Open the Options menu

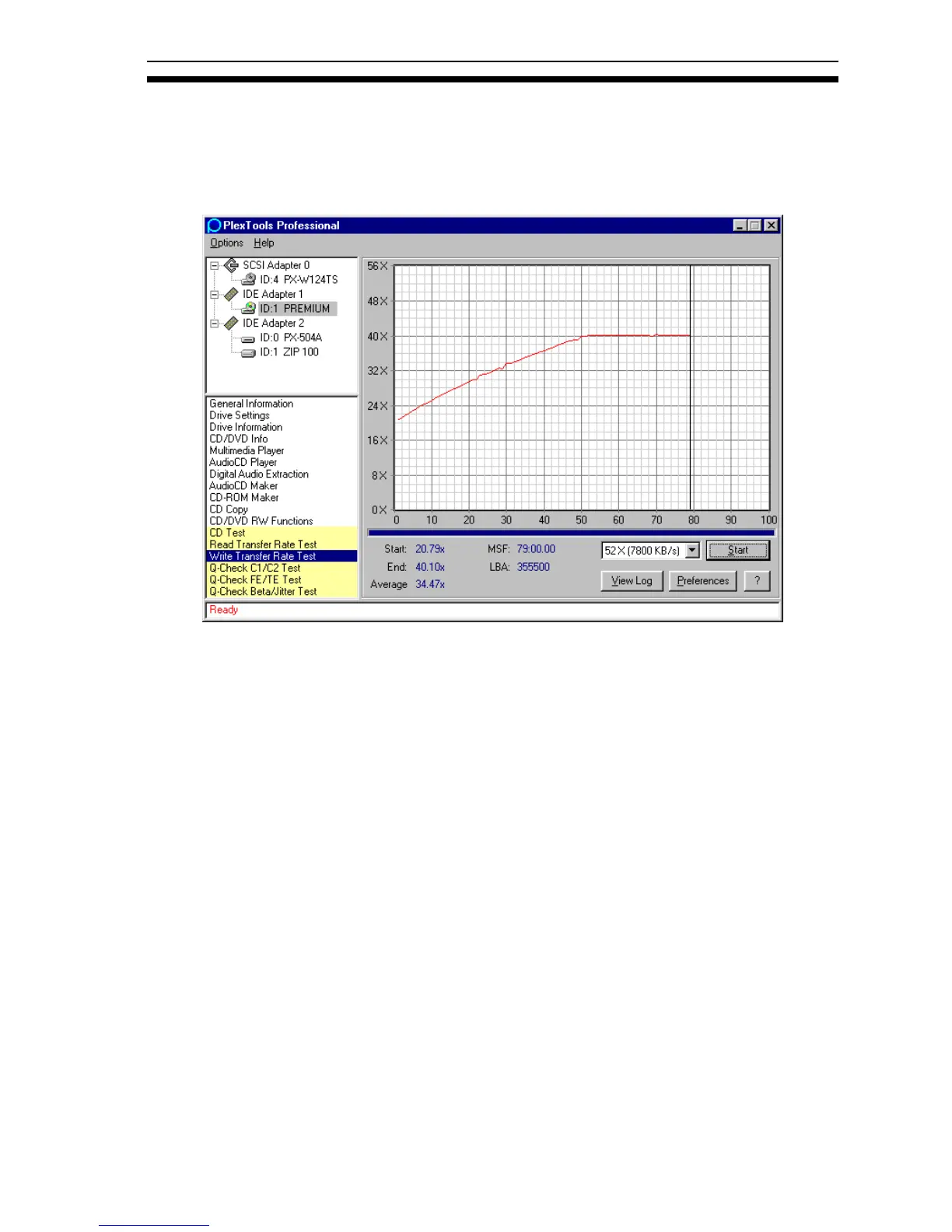pos(226,243)
